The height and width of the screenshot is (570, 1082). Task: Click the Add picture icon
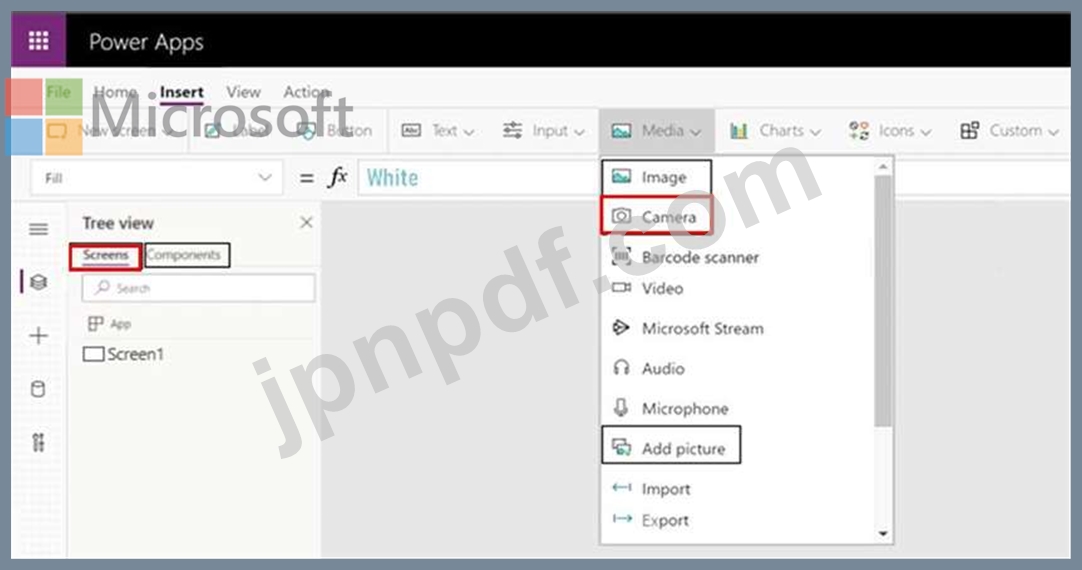click(621, 447)
